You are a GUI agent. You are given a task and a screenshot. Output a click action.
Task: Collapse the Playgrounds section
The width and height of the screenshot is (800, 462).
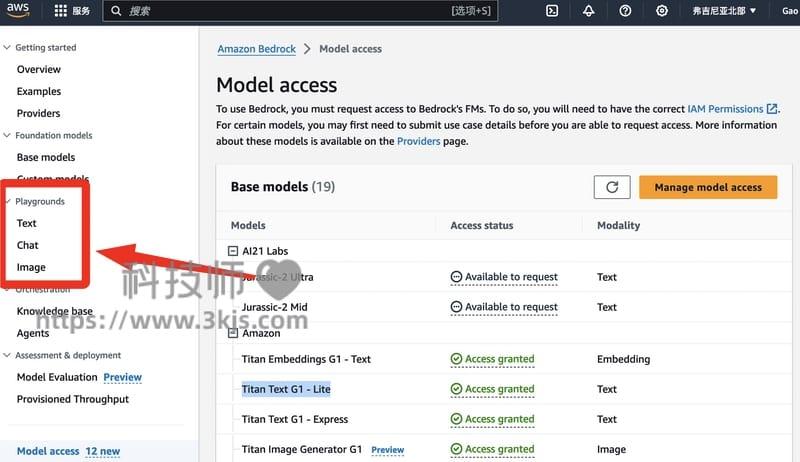[9, 201]
